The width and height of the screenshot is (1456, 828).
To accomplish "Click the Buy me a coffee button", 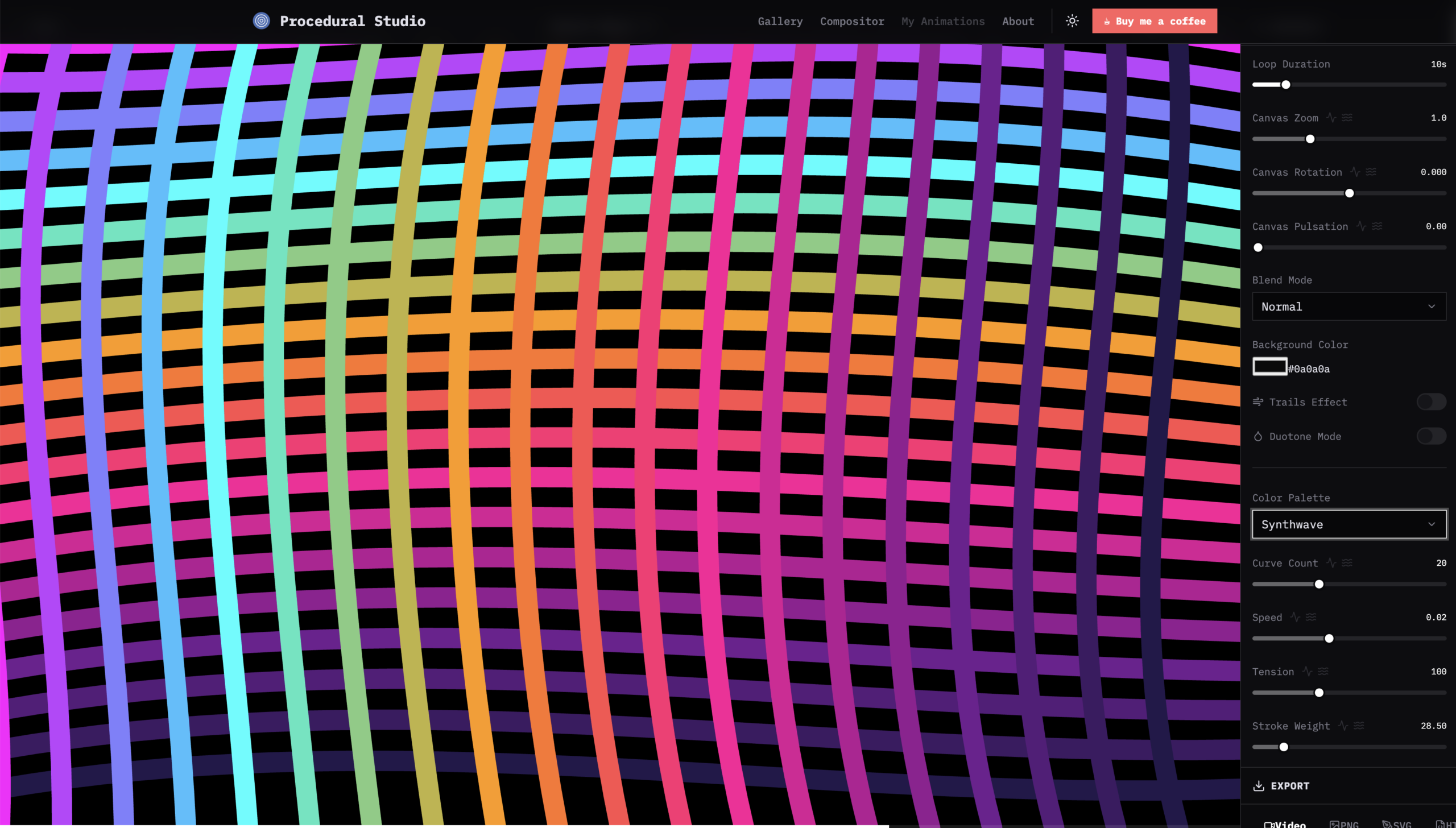I will 1154,21.
